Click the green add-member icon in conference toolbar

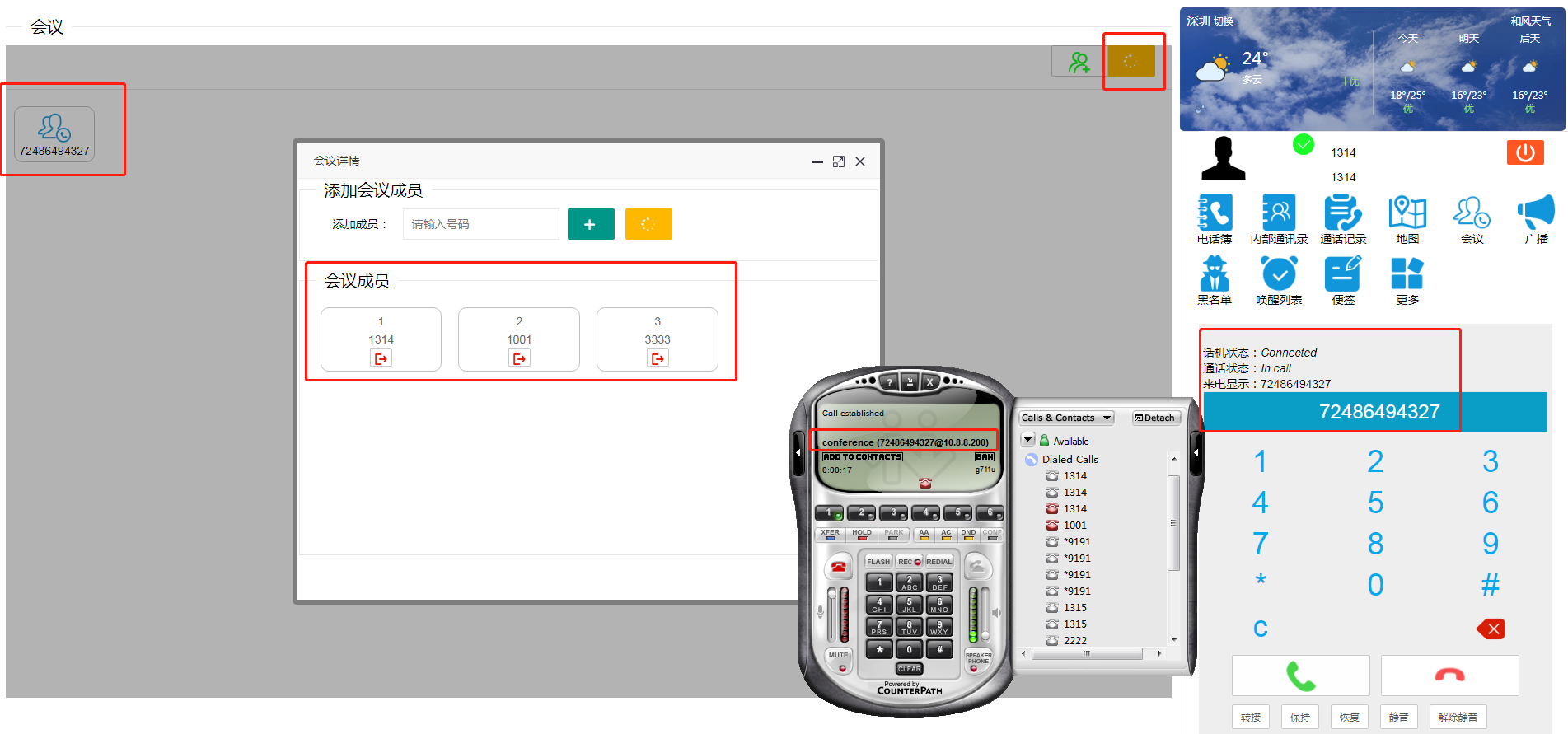click(x=1079, y=62)
